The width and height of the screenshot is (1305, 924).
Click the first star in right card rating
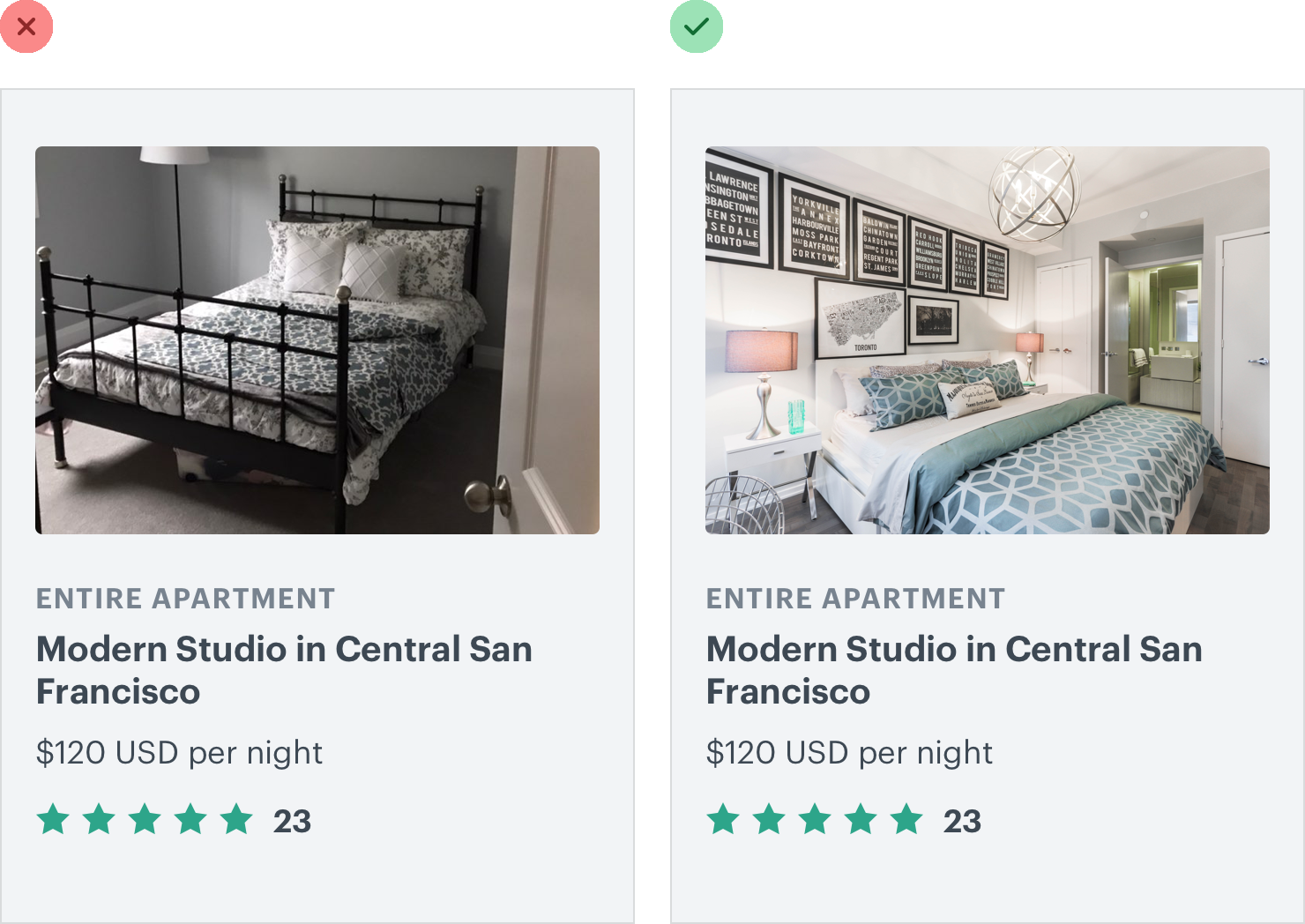(724, 819)
